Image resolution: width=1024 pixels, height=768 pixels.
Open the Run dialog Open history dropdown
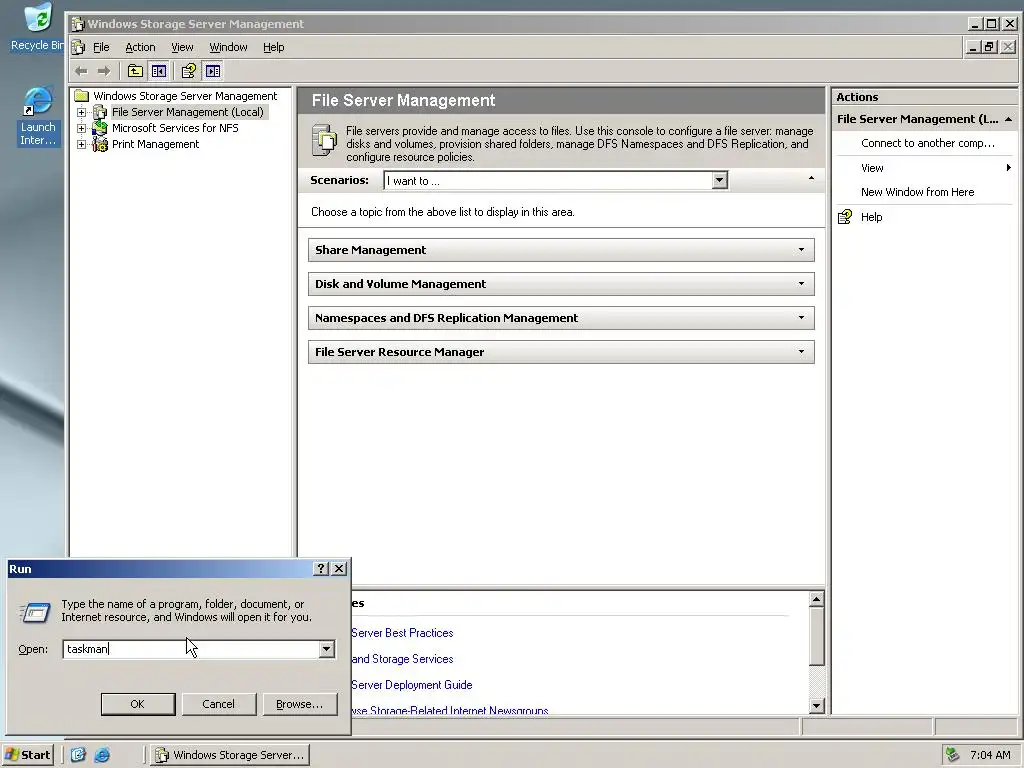coord(327,649)
